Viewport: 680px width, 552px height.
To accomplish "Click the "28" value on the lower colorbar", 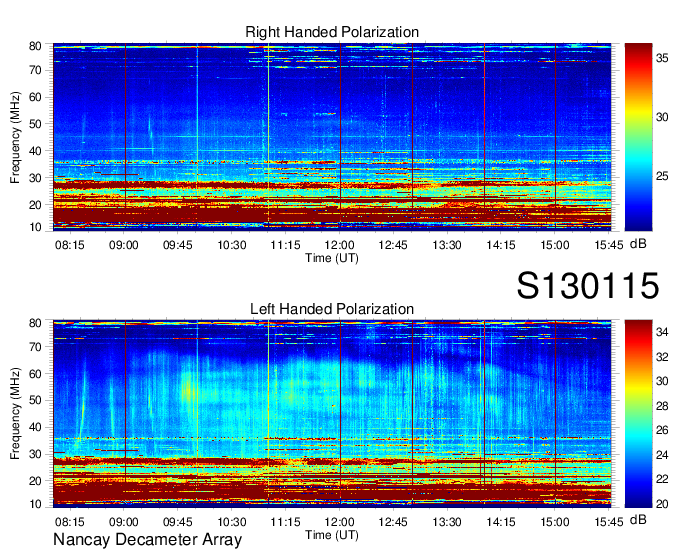I will click(662, 406).
